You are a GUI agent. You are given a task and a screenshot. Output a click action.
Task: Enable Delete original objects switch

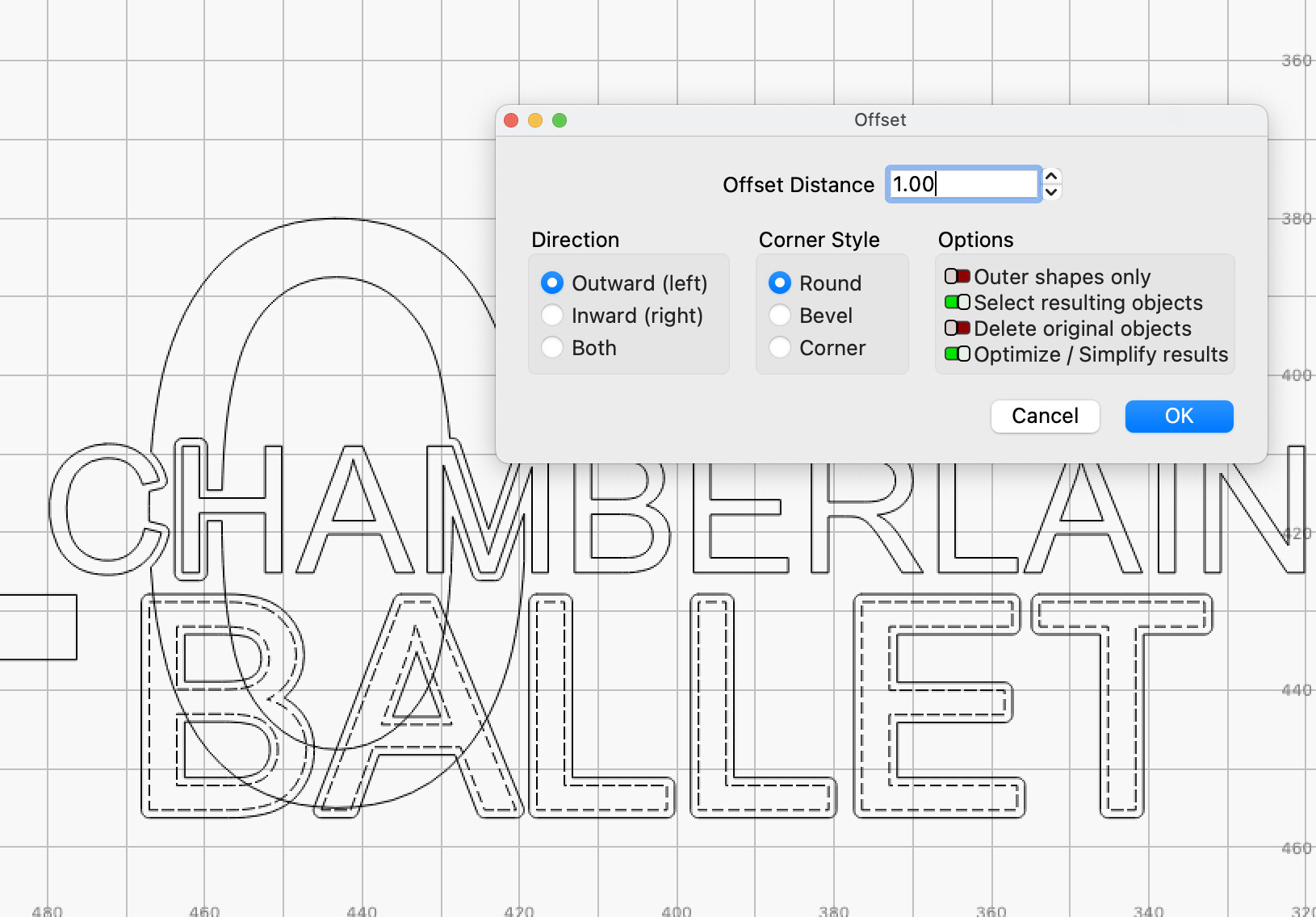[x=958, y=329]
